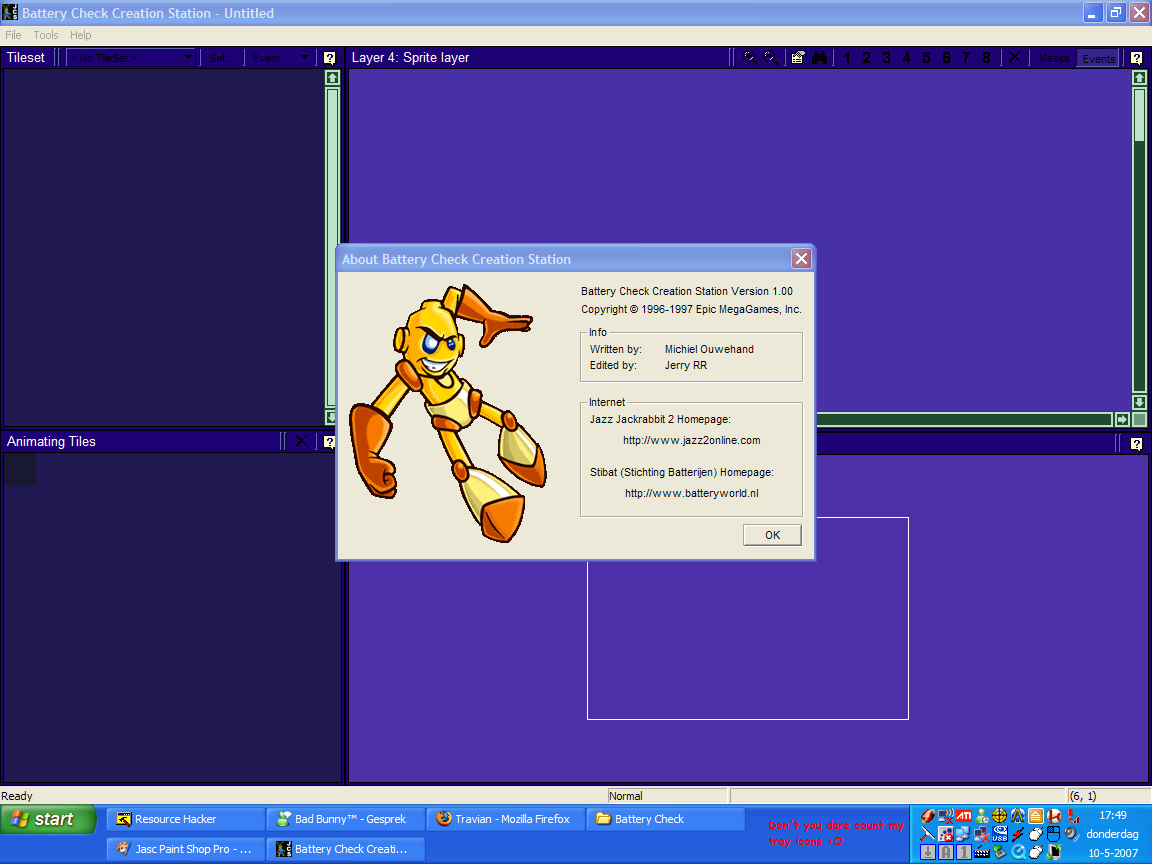Click the tileset scrollbar down arrow
Viewport: 1152px width, 864px height.
pyautogui.click(x=332, y=417)
